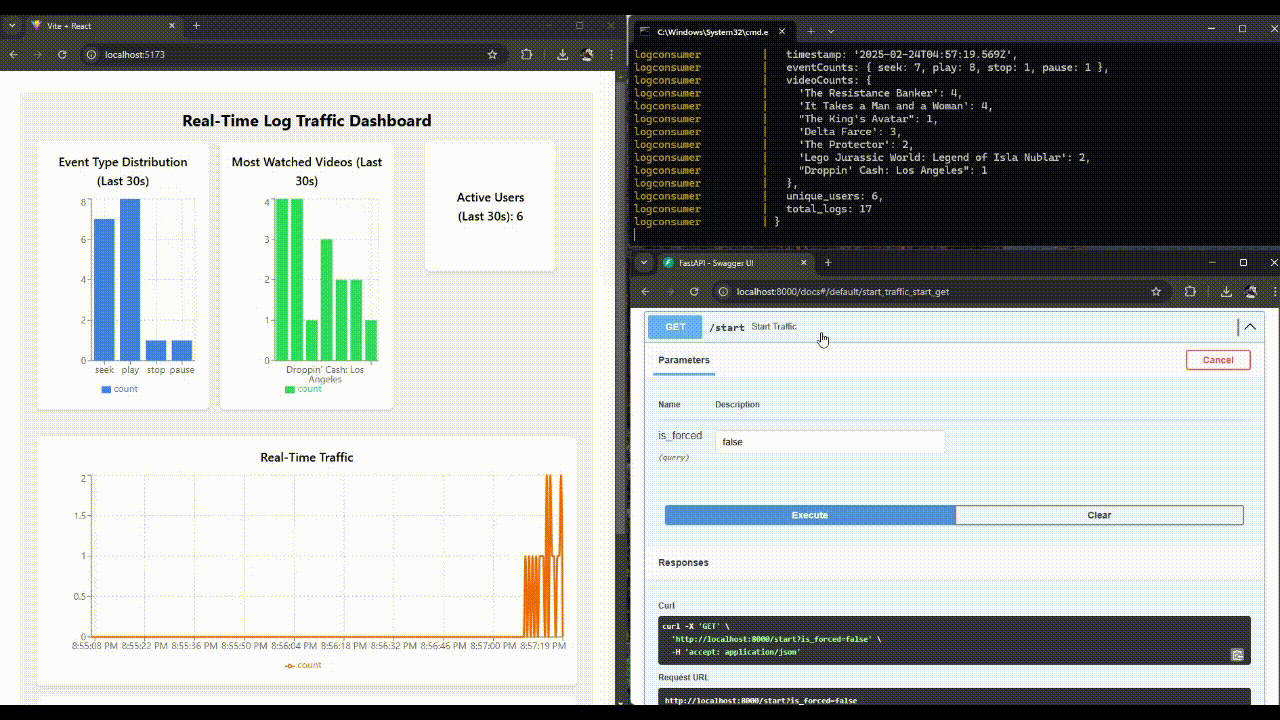The image size is (1280, 720).
Task: Open Chrome three-dot menu on dashboard window
Action: click(x=611, y=55)
